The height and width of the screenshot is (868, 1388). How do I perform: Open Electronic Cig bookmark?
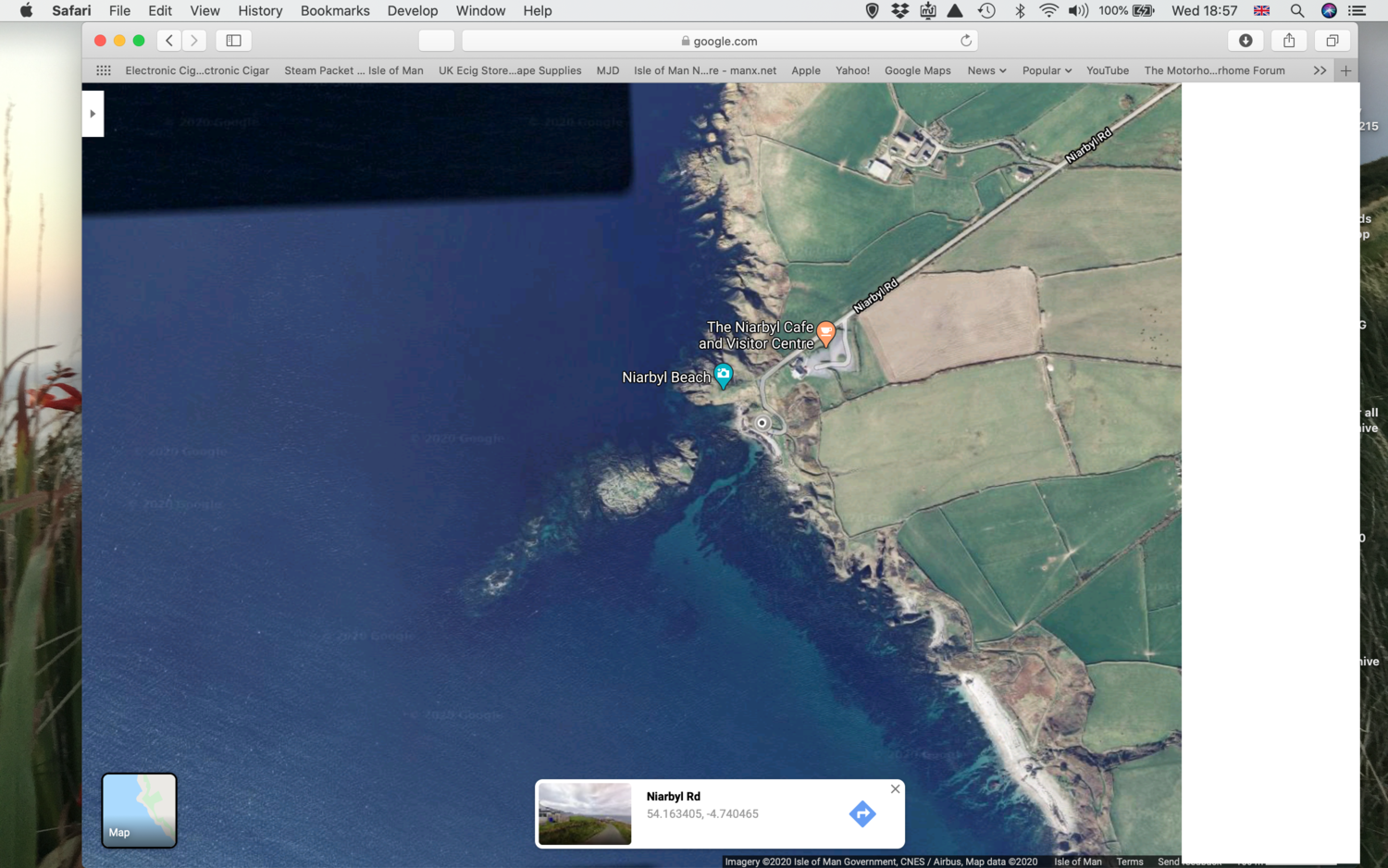click(x=197, y=70)
